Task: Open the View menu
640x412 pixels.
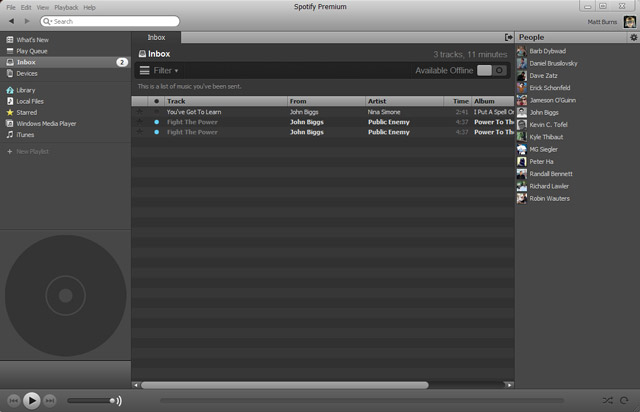Action: tap(42, 7)
